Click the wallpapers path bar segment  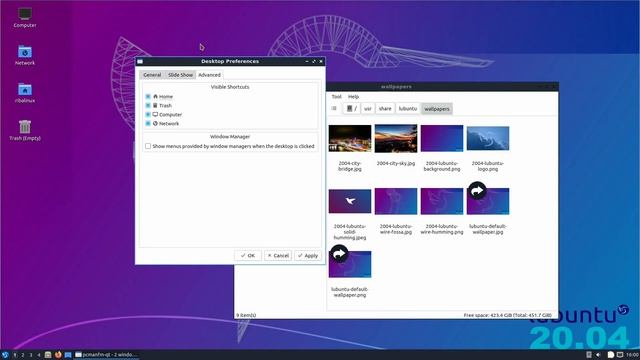coord(437,109)
